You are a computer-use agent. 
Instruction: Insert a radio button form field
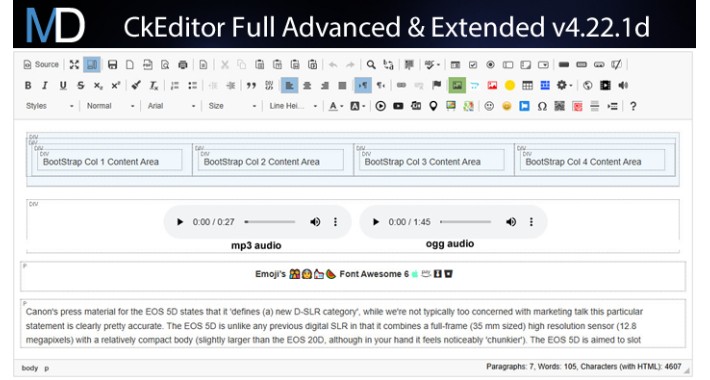tap(490, 65)
